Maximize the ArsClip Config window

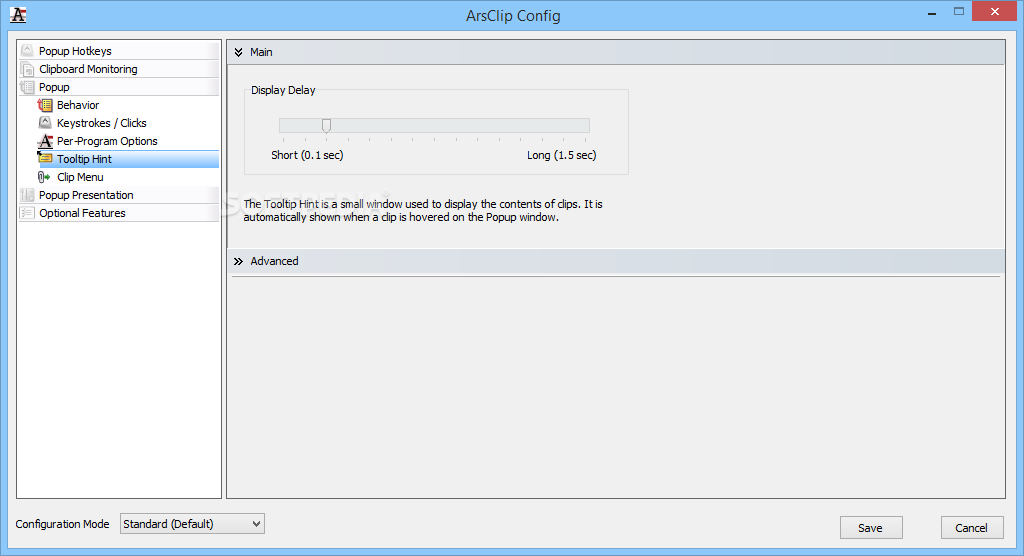[959, 11]
